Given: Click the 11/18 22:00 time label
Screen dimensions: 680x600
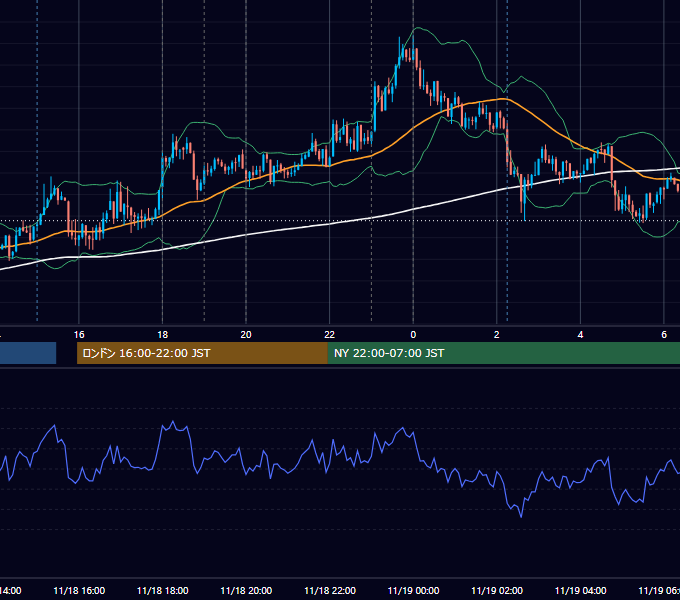Looking at the screenshot, I should click(x=330, y=590).
